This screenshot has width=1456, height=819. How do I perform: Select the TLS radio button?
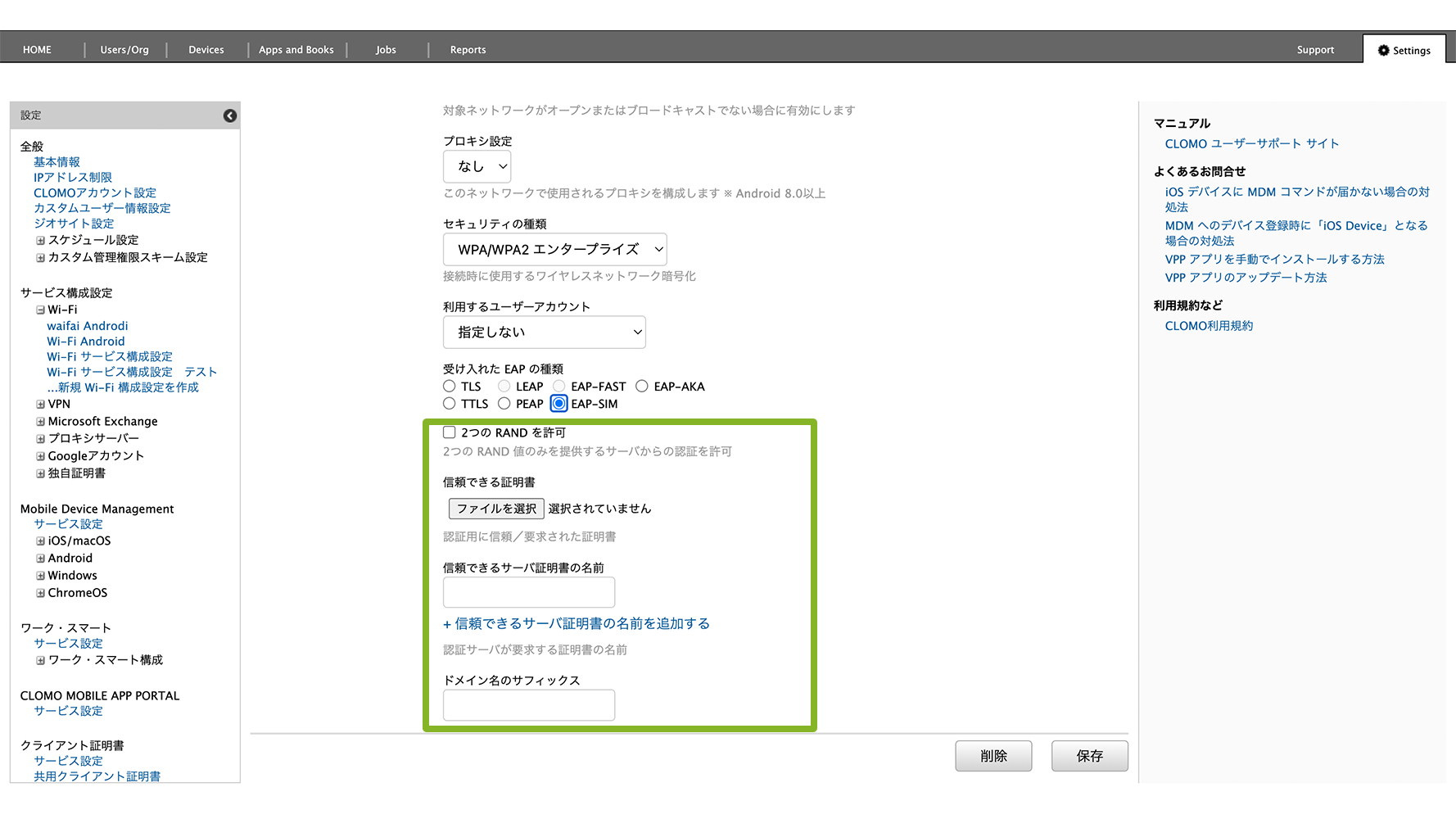(x=450, y=387)
